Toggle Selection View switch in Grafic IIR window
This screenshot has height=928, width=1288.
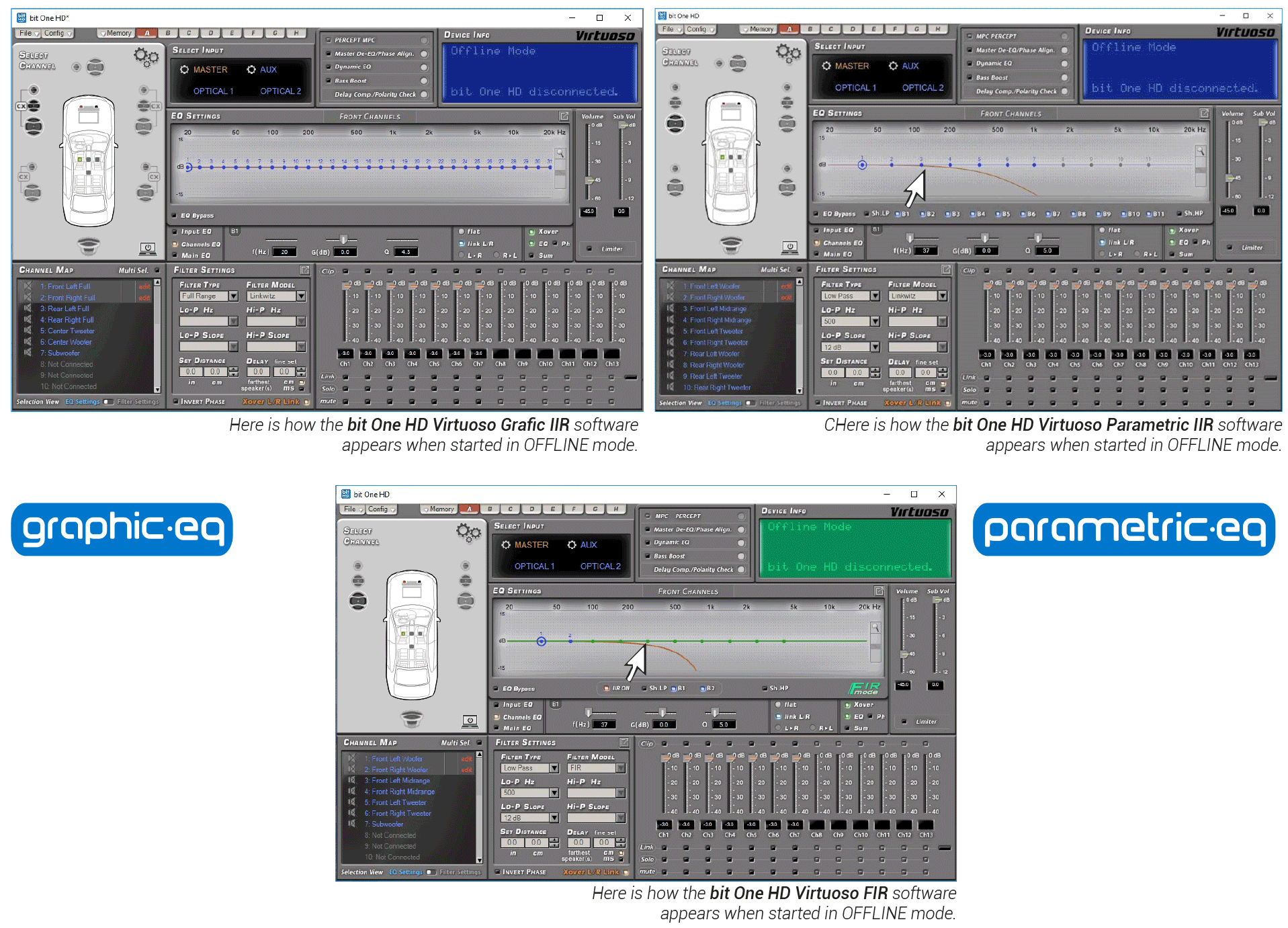point(108,402)
